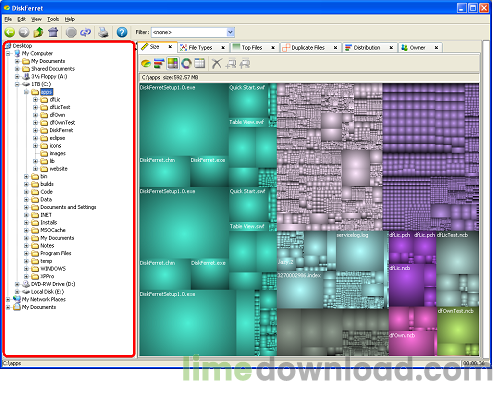Screen dimensions: 500x400
Task: Expand the WINDOWS folder tree node
Action: tap(26, 269)
